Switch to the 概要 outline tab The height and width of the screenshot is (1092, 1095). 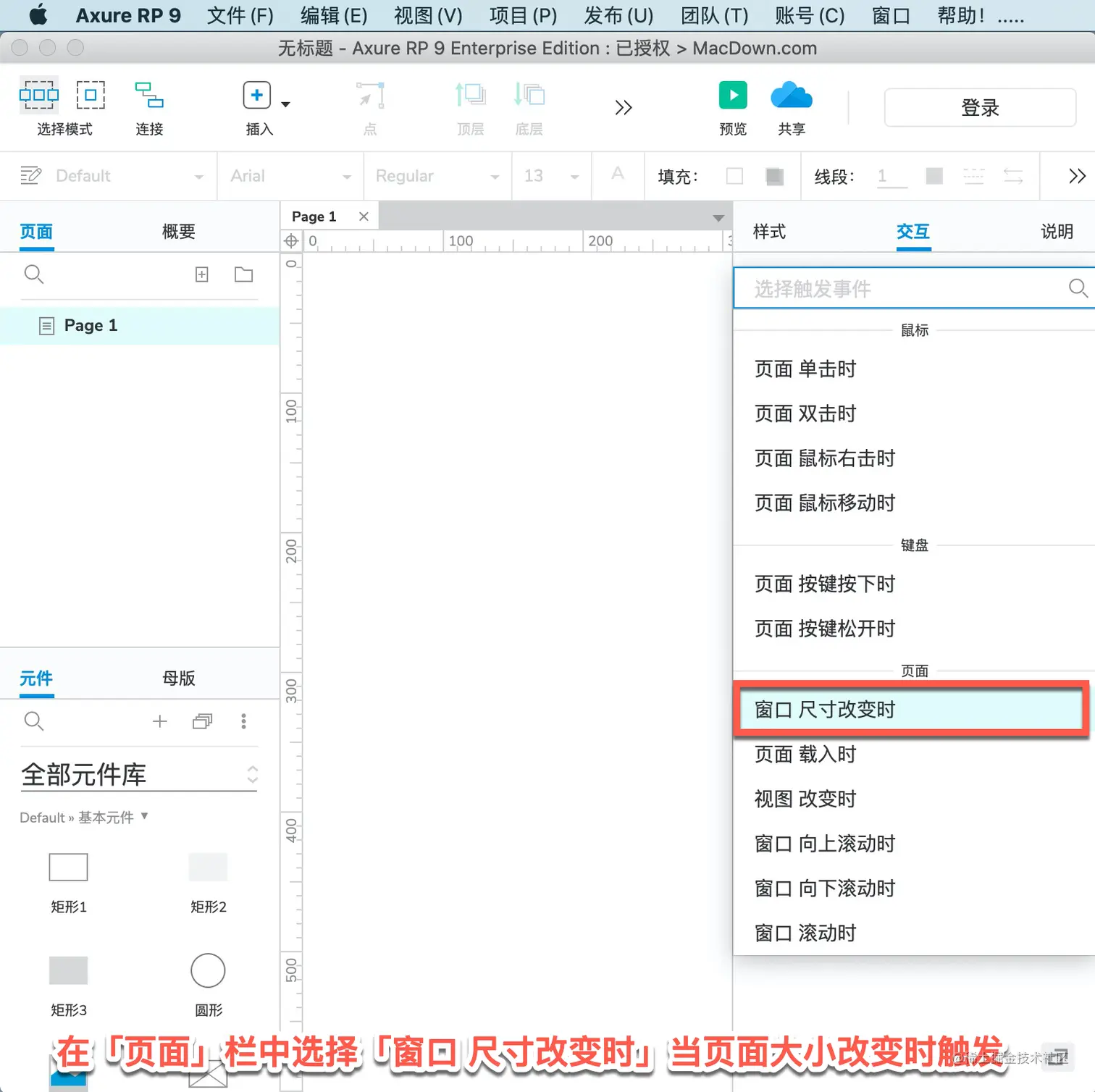coord(179,232)
